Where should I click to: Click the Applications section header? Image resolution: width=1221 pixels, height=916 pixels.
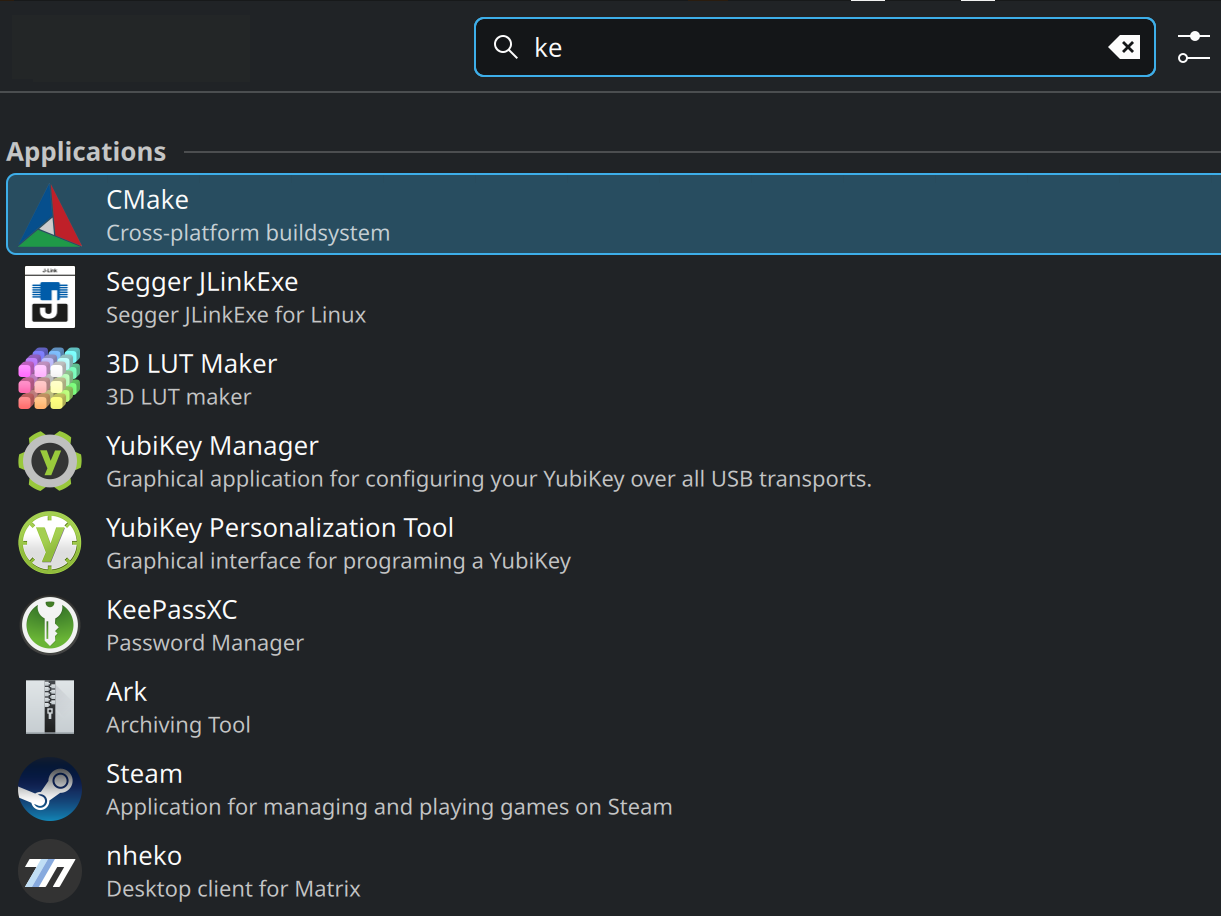[x=87, y=152]
